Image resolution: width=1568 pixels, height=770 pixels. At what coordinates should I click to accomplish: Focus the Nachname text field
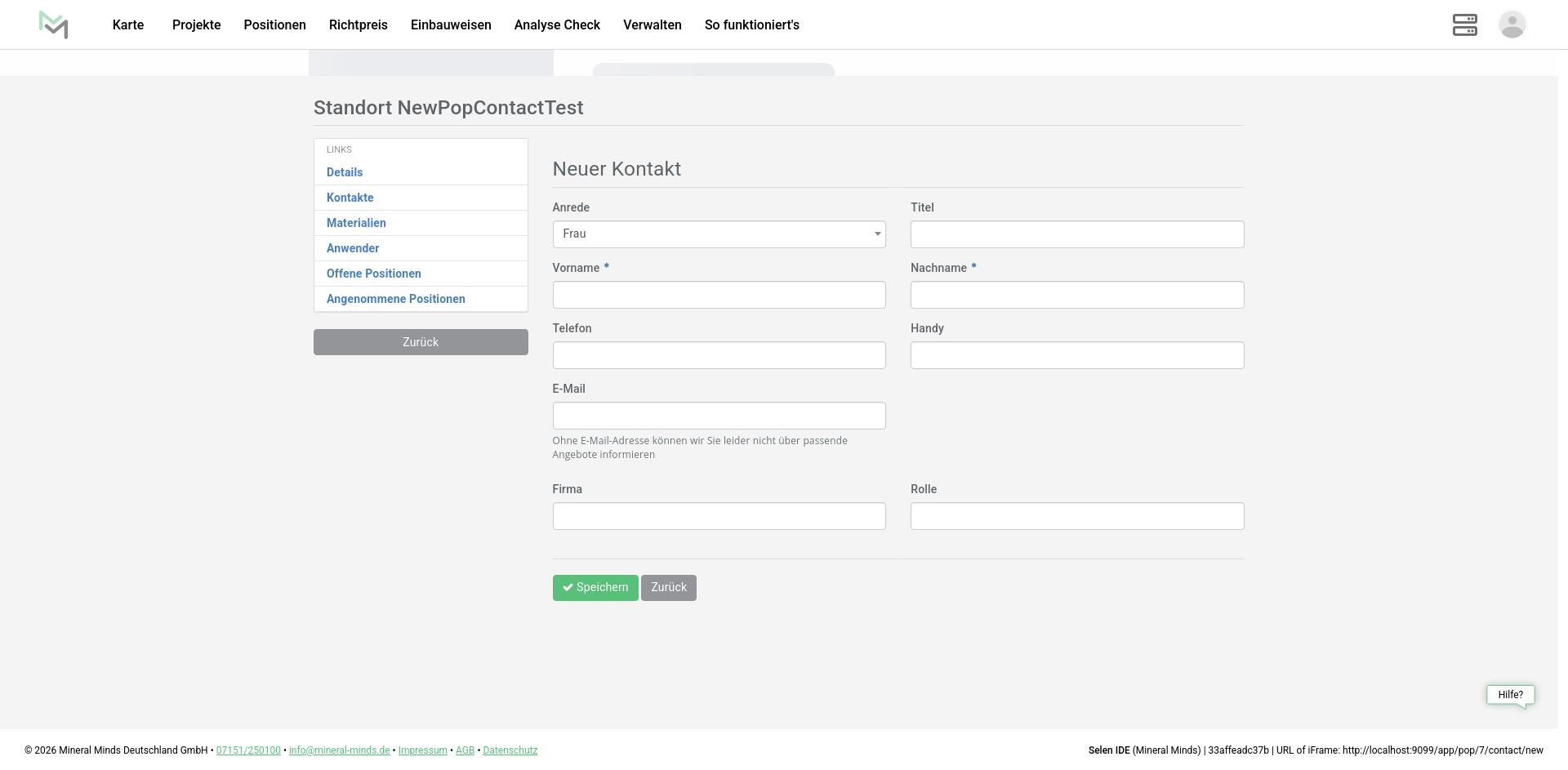tap(1076, 295)
